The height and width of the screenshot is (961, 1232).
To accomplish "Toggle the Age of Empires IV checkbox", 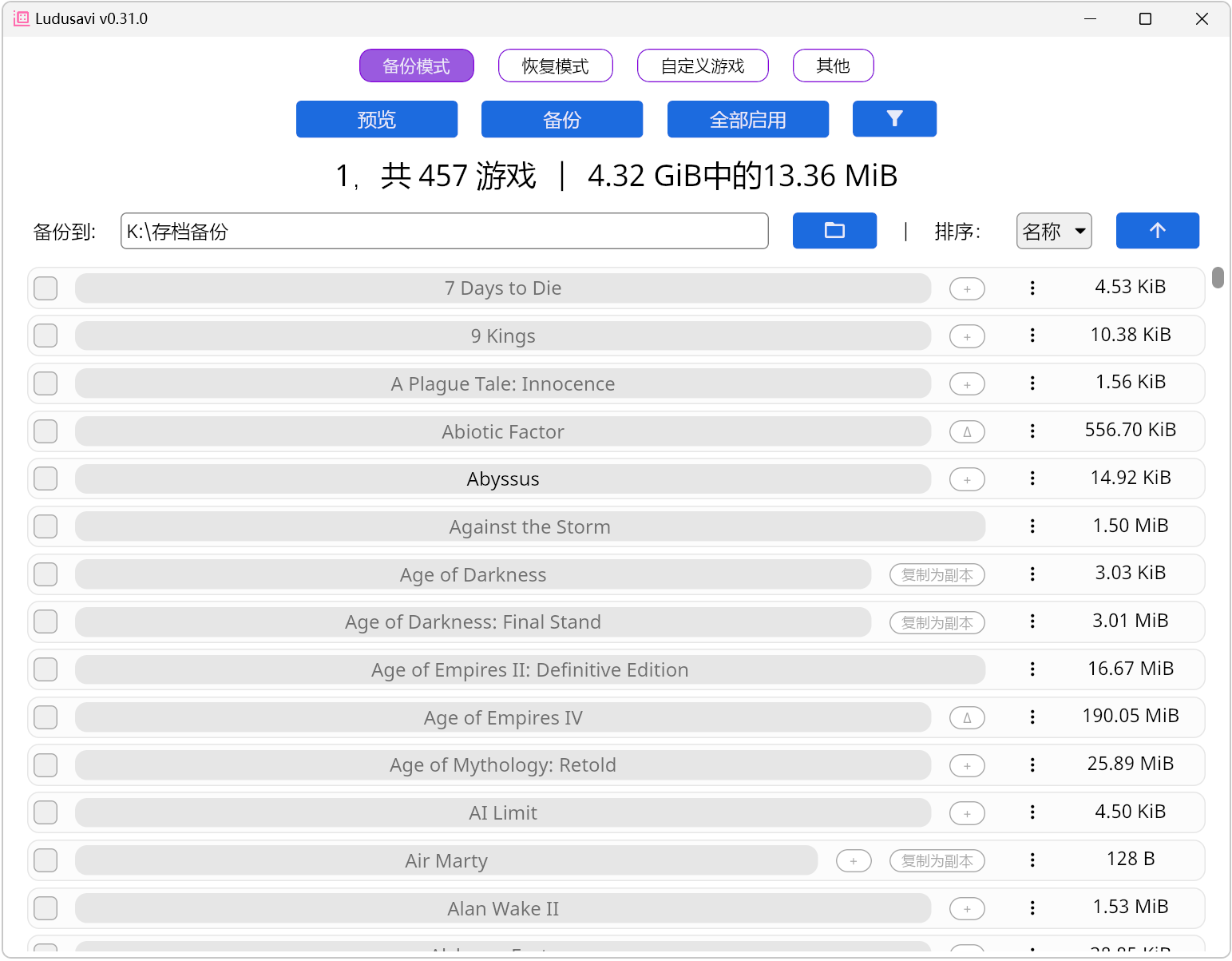I will [x=46, y=717].
